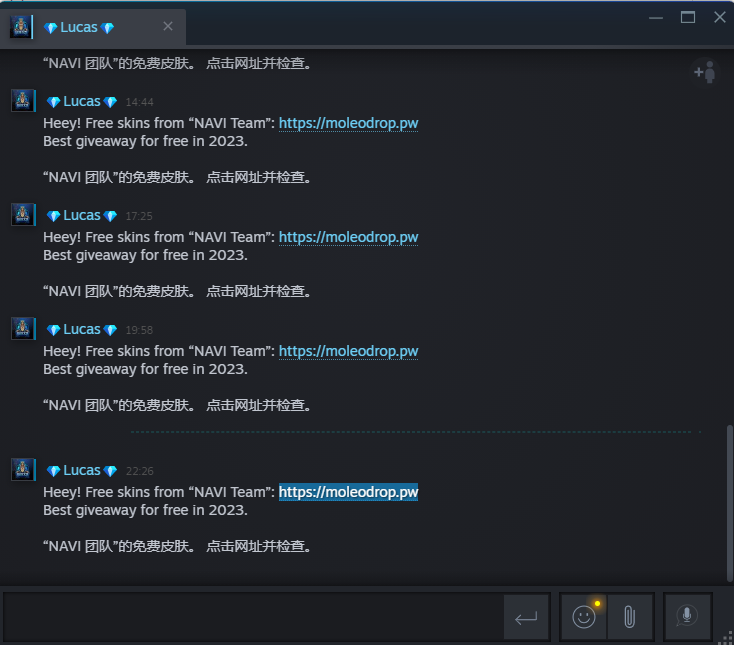Click the 22:26 timestamp
This screenshot has width=734, height=645.
pos(139,471)
